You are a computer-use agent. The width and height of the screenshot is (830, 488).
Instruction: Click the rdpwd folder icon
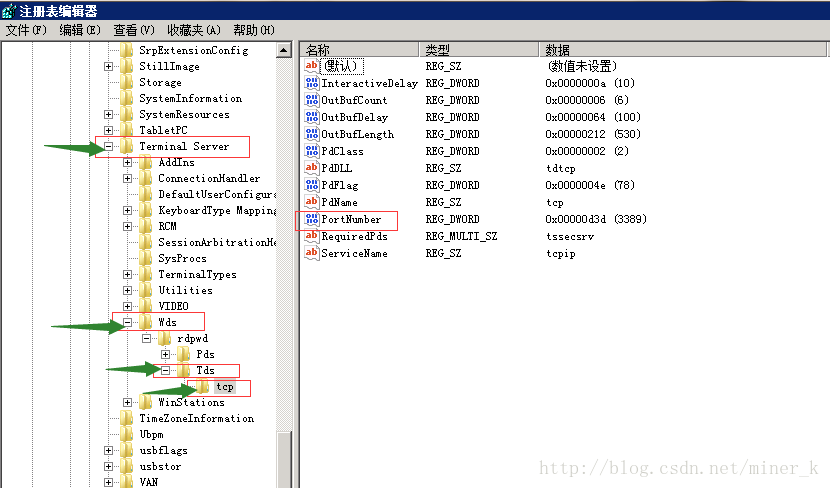[165, 338]
